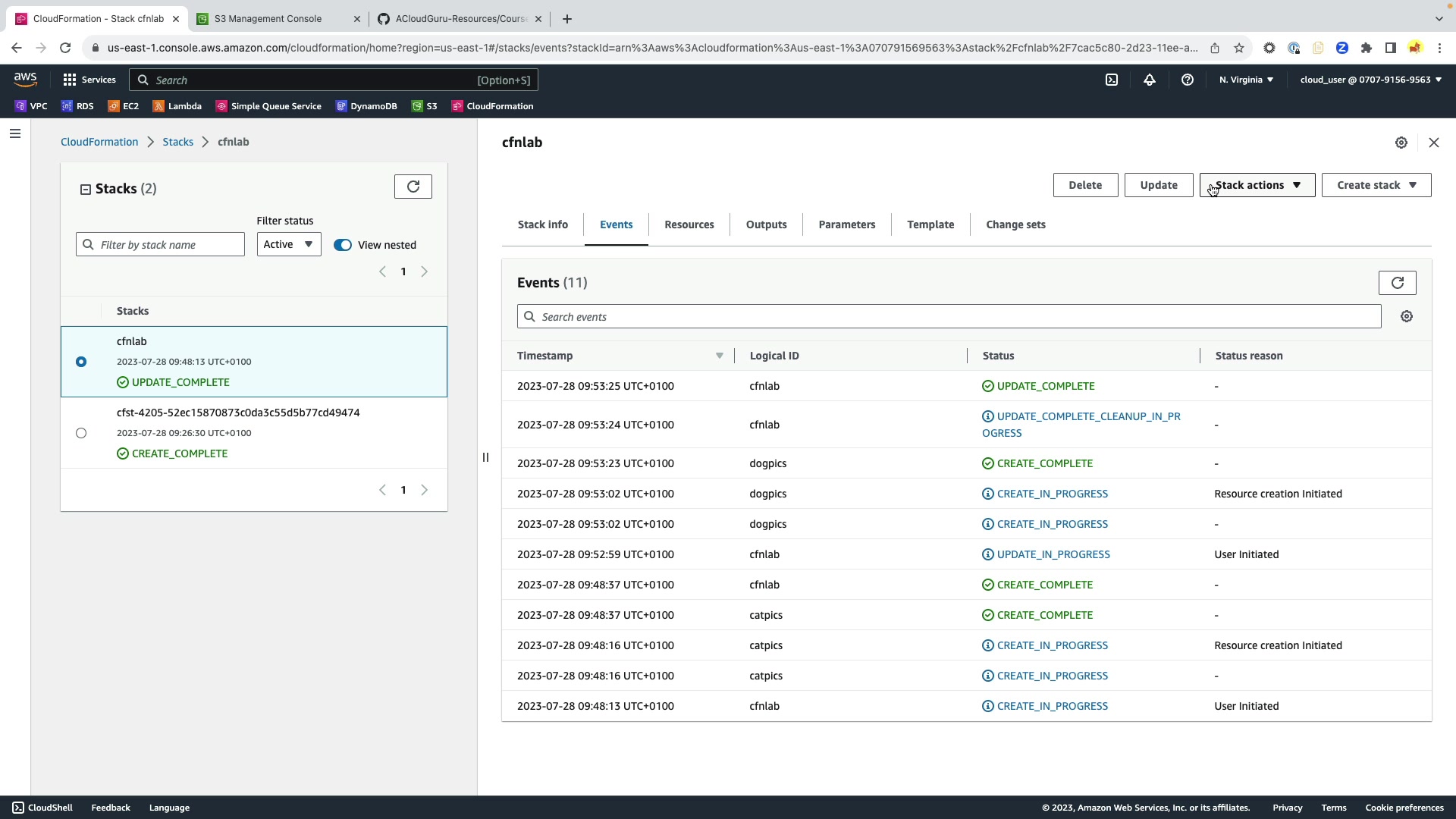Expand the Stack actions dropdown
The height and width of the screenshot is (819, 1456).
pos(1257,185)
